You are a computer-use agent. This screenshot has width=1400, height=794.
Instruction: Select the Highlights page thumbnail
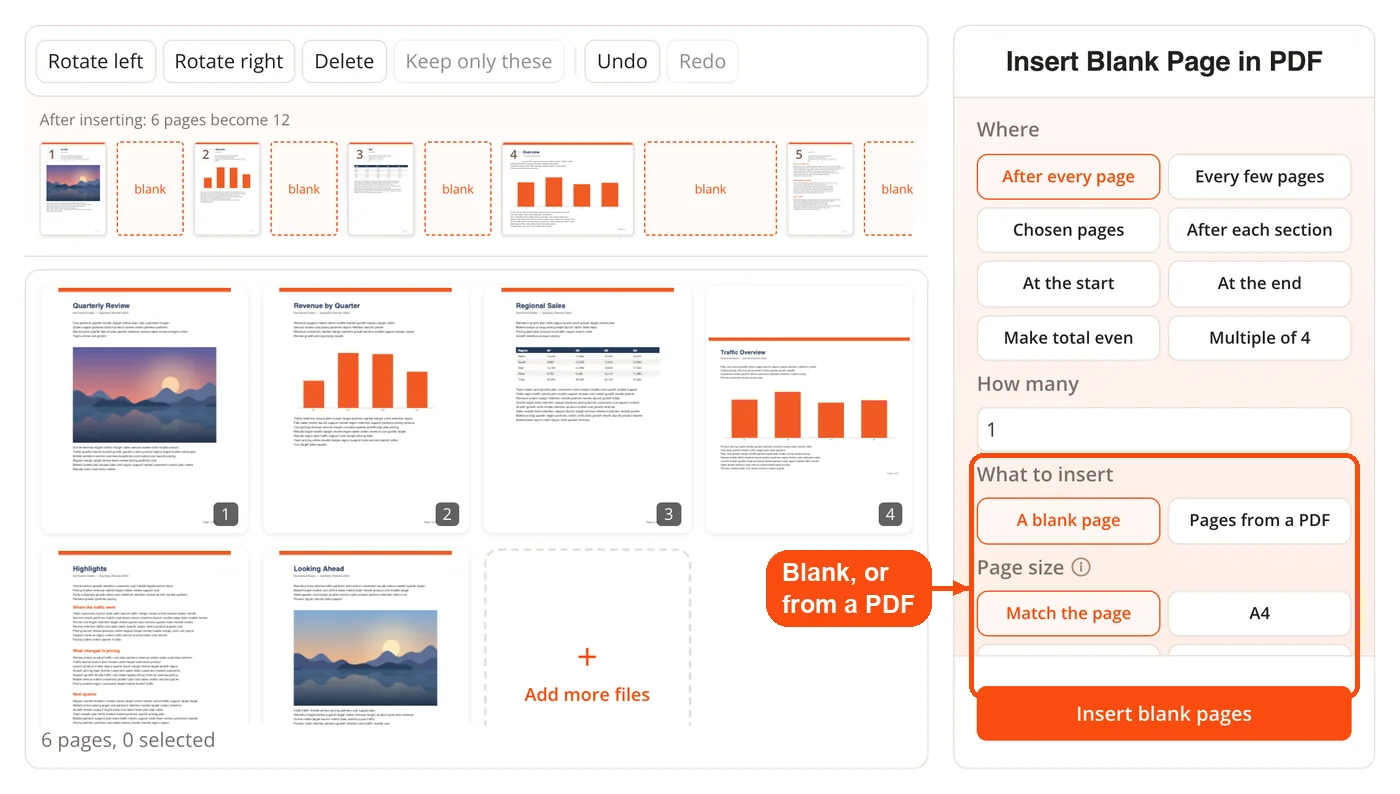click(144, 638)
